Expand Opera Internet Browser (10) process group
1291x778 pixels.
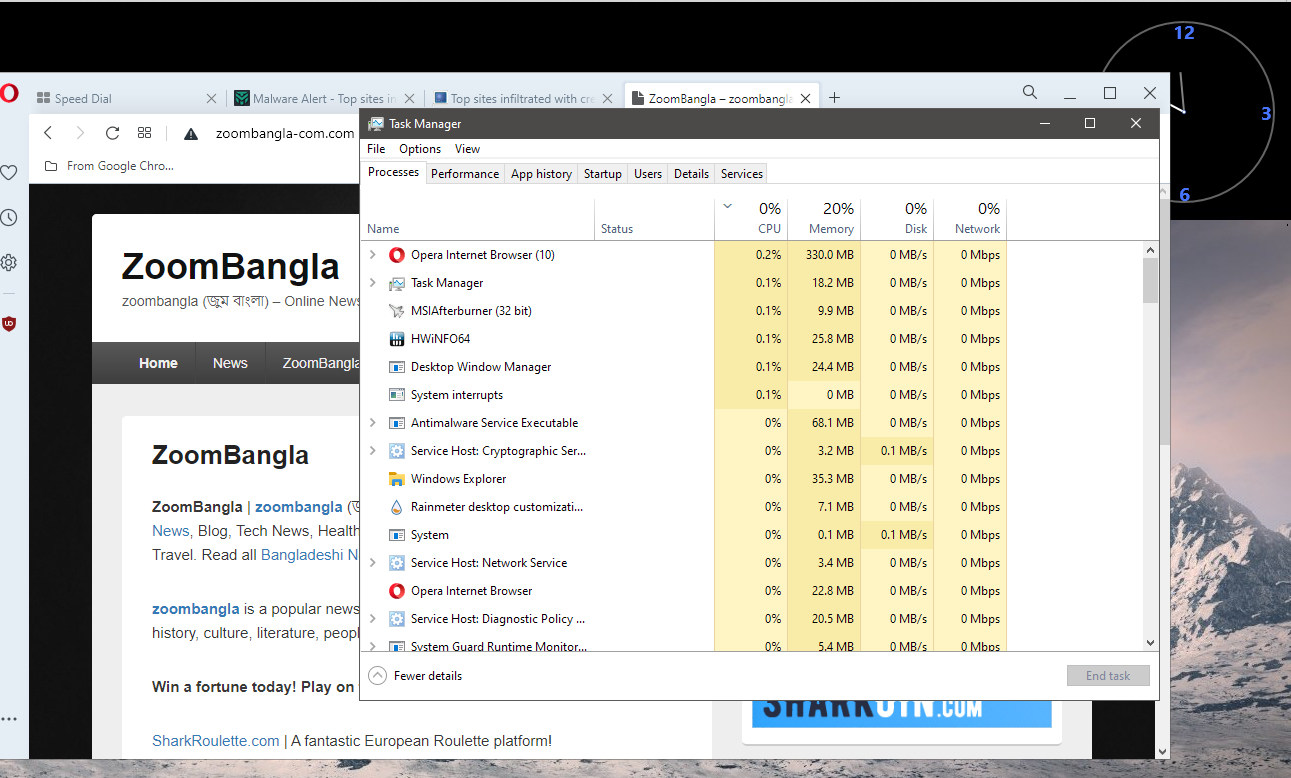[373, 255]
